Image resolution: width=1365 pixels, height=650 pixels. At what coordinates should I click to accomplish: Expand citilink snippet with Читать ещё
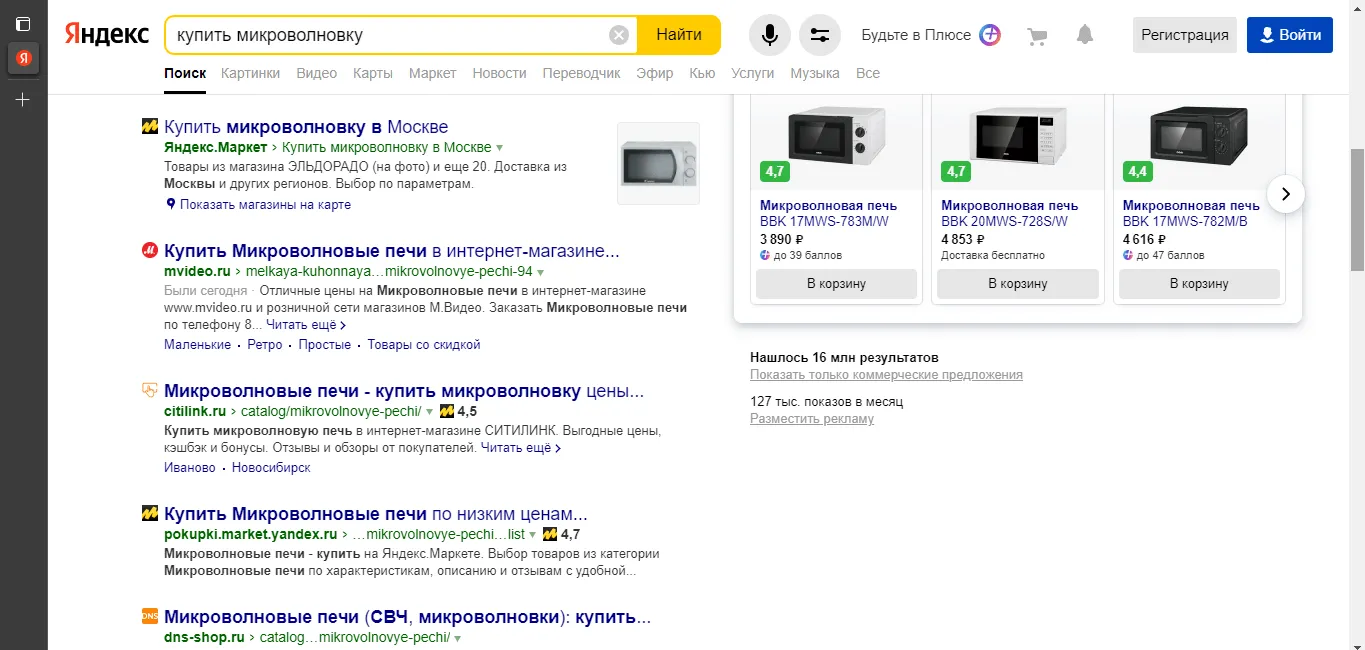(x=521, y=448)
